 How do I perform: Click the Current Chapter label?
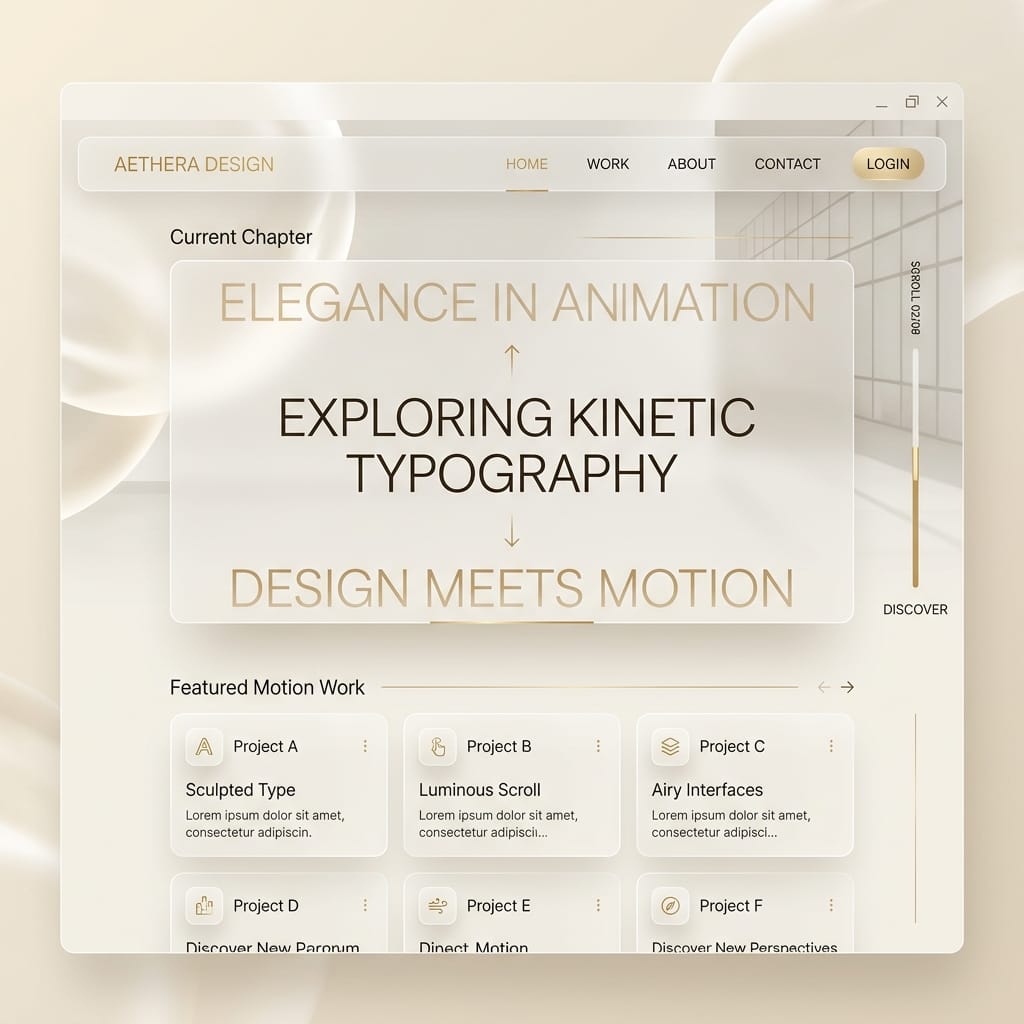pos(241,237)
